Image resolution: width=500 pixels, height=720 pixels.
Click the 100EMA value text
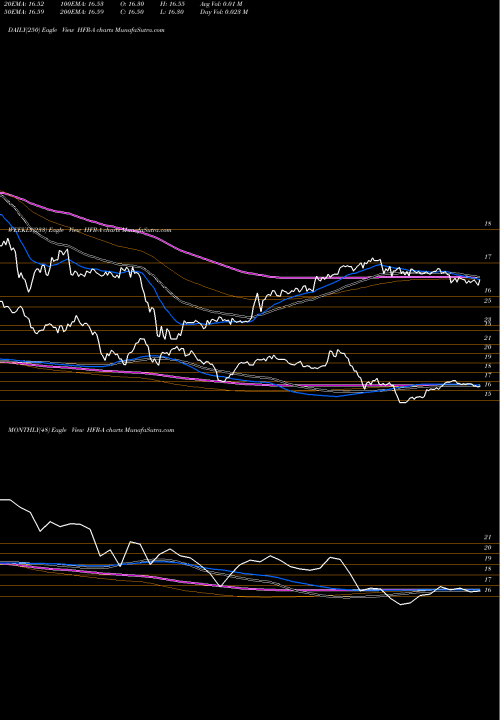[82, 4]
